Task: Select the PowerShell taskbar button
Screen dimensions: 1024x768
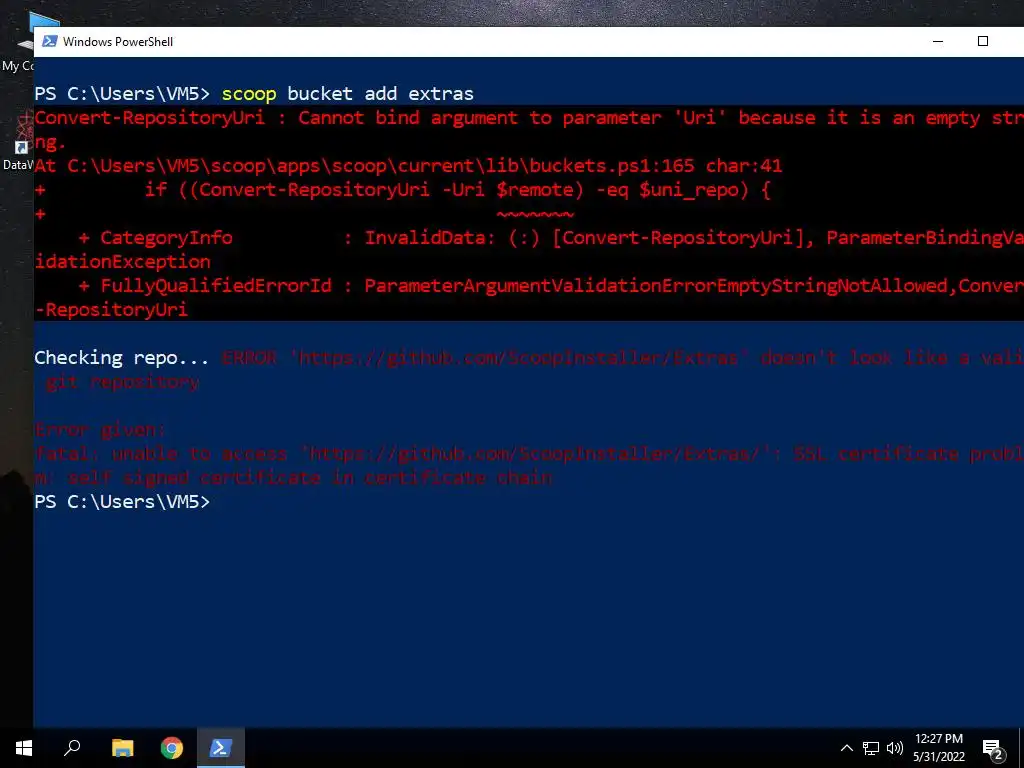Action: 221,748
